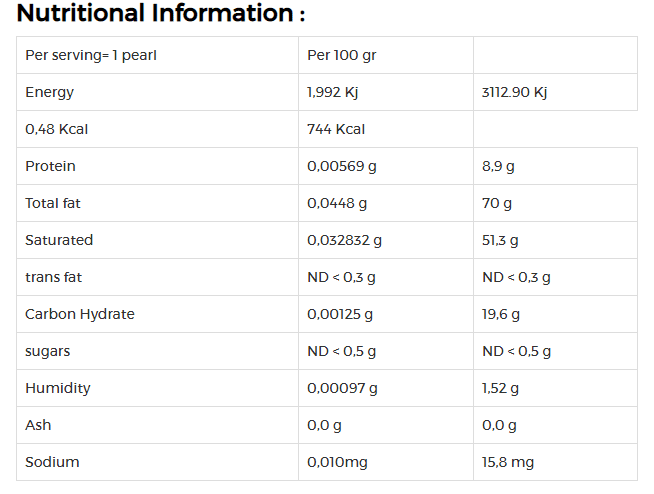Select the Saturated row label
The image size is (654, 494).
(59, 240)
